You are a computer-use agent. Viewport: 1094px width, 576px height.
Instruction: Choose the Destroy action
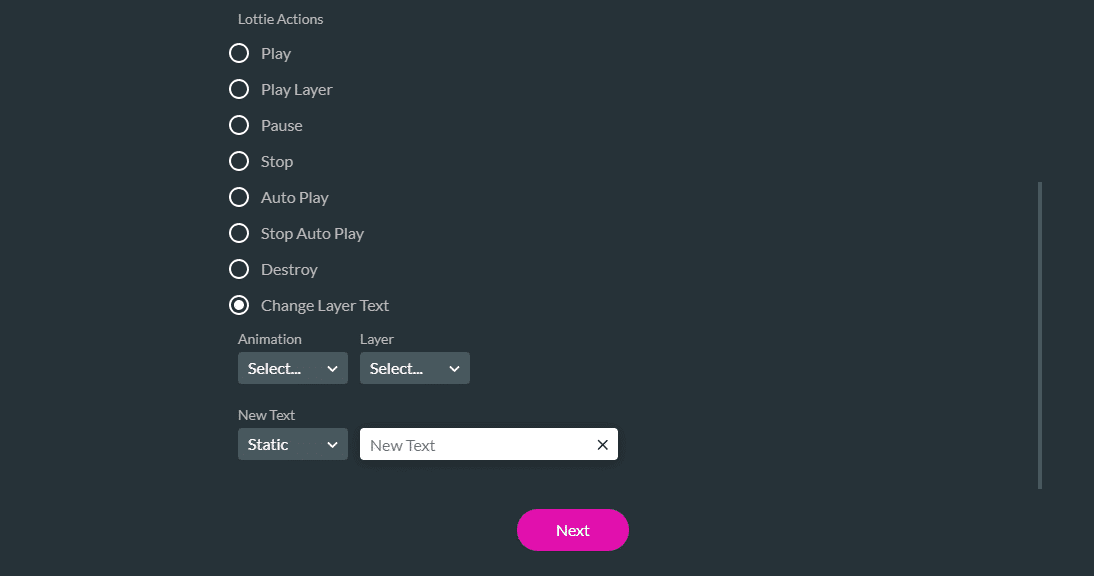tap(239, 269)
